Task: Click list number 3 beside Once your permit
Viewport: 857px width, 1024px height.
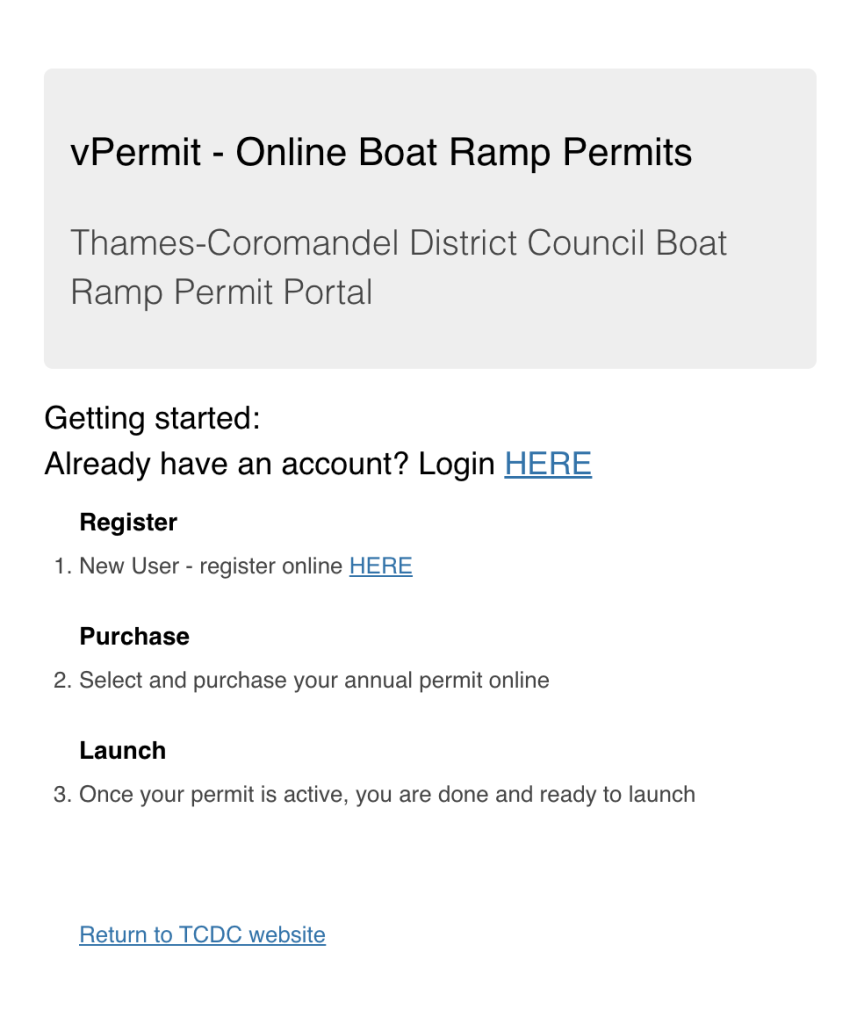Action: pyautogui.click(x=62, y=794)
